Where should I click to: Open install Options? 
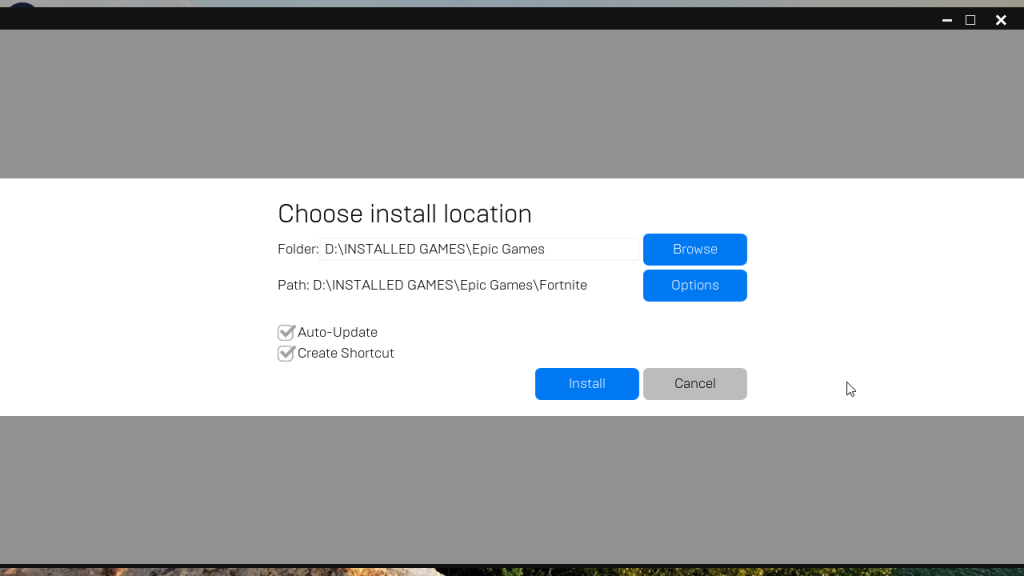695,285
